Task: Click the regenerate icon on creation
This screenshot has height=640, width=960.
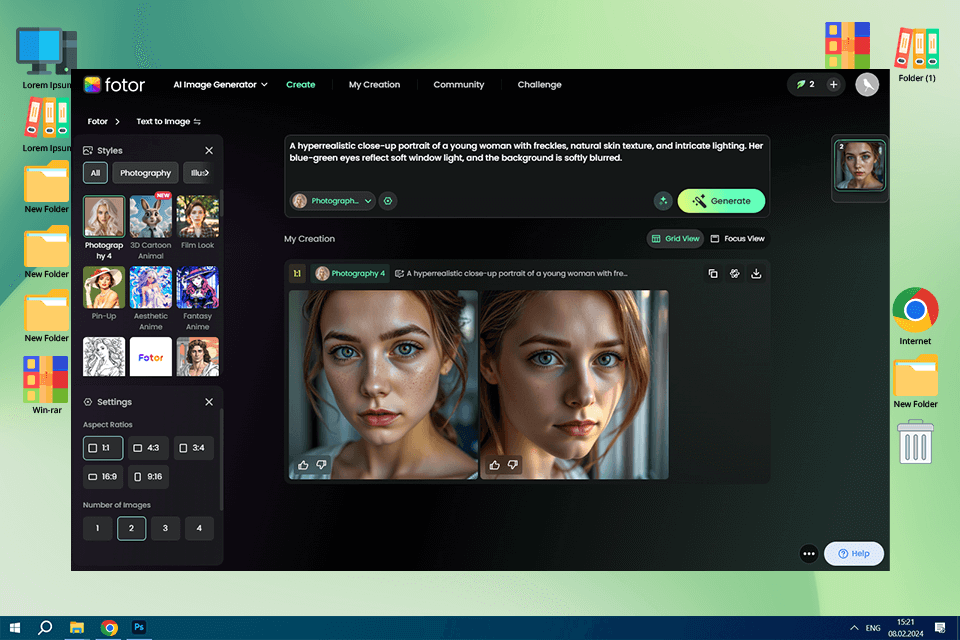Action: click(735, 274)
